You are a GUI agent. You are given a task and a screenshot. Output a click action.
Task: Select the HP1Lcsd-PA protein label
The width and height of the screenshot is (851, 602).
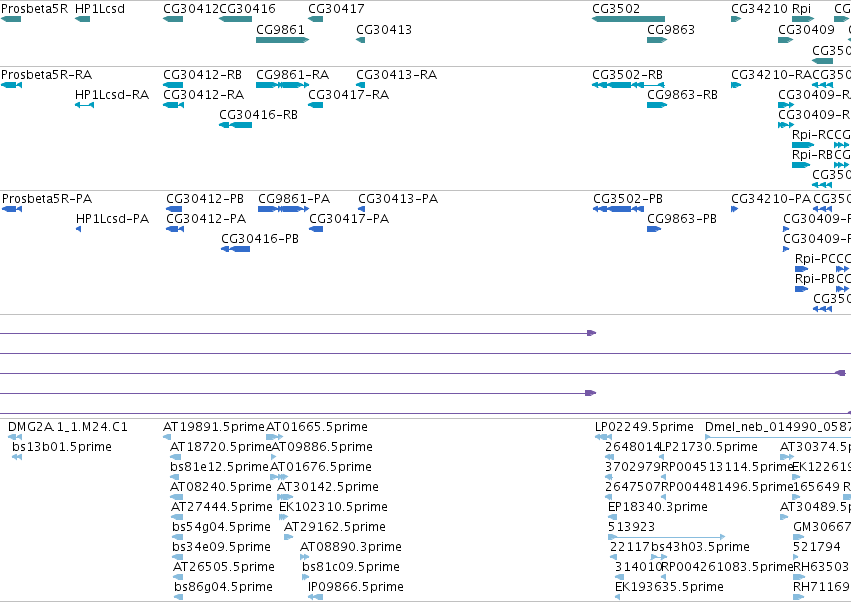pyautogui.click(x=112, y=219)
